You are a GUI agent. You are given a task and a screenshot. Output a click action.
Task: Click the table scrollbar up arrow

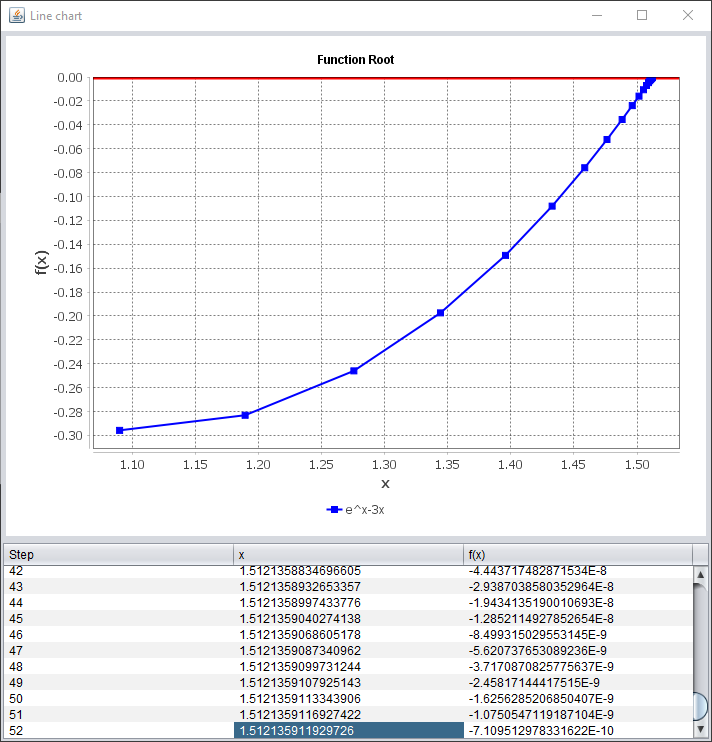[x=701, y=575]
